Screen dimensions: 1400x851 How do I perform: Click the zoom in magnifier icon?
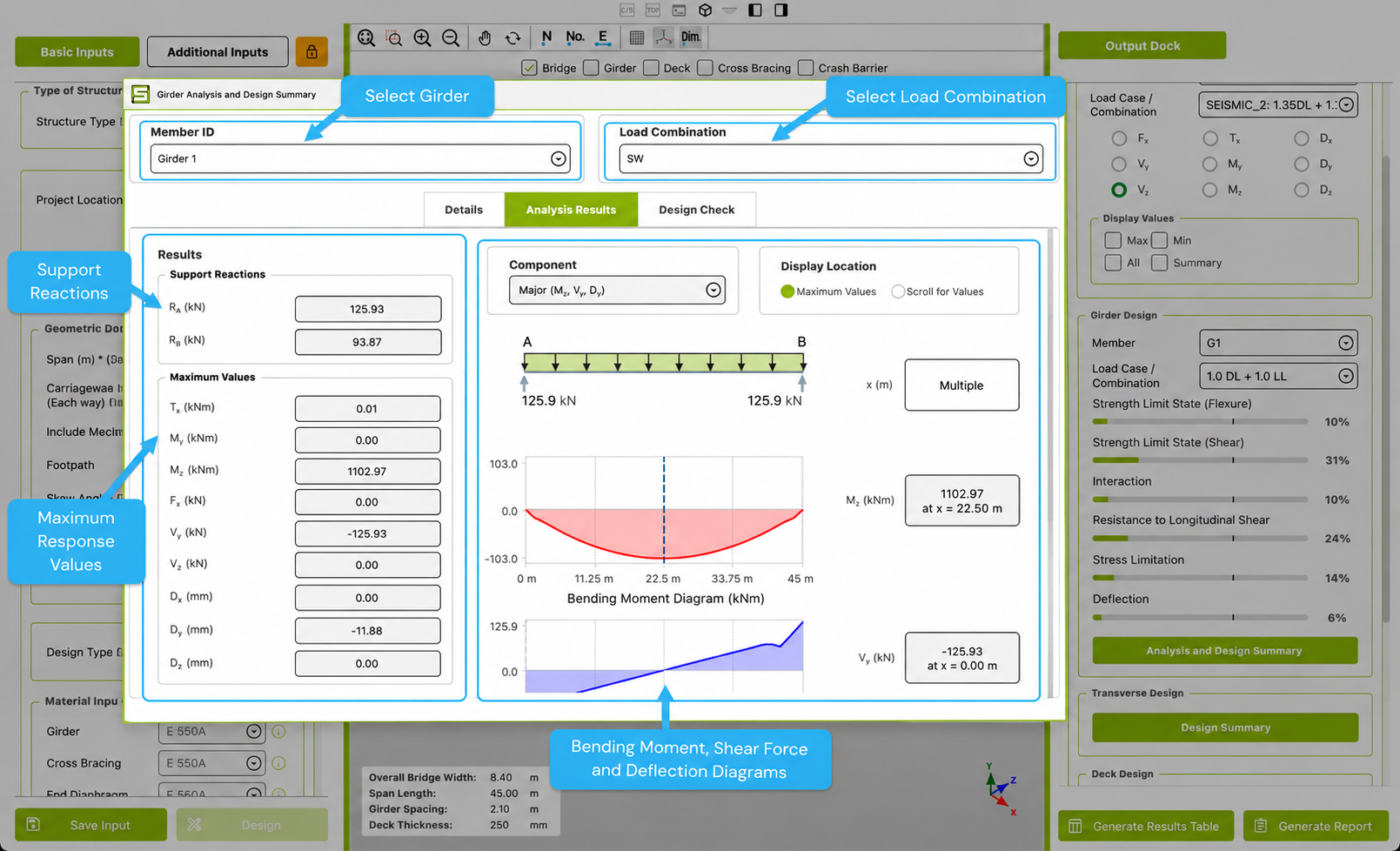[422, 37]
